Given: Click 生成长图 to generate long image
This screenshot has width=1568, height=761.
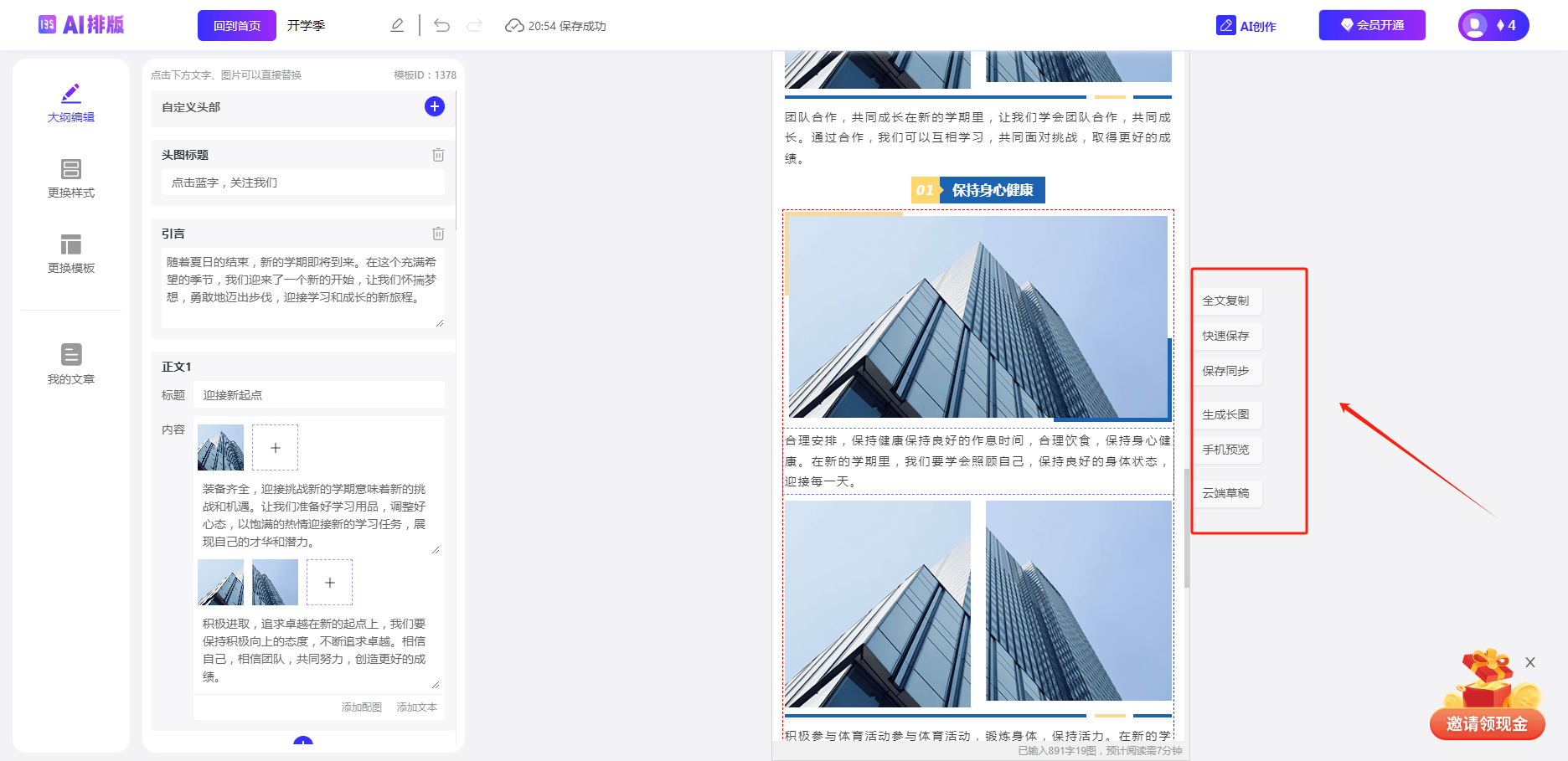Looking at the screenshot, I should (1226, 414).
